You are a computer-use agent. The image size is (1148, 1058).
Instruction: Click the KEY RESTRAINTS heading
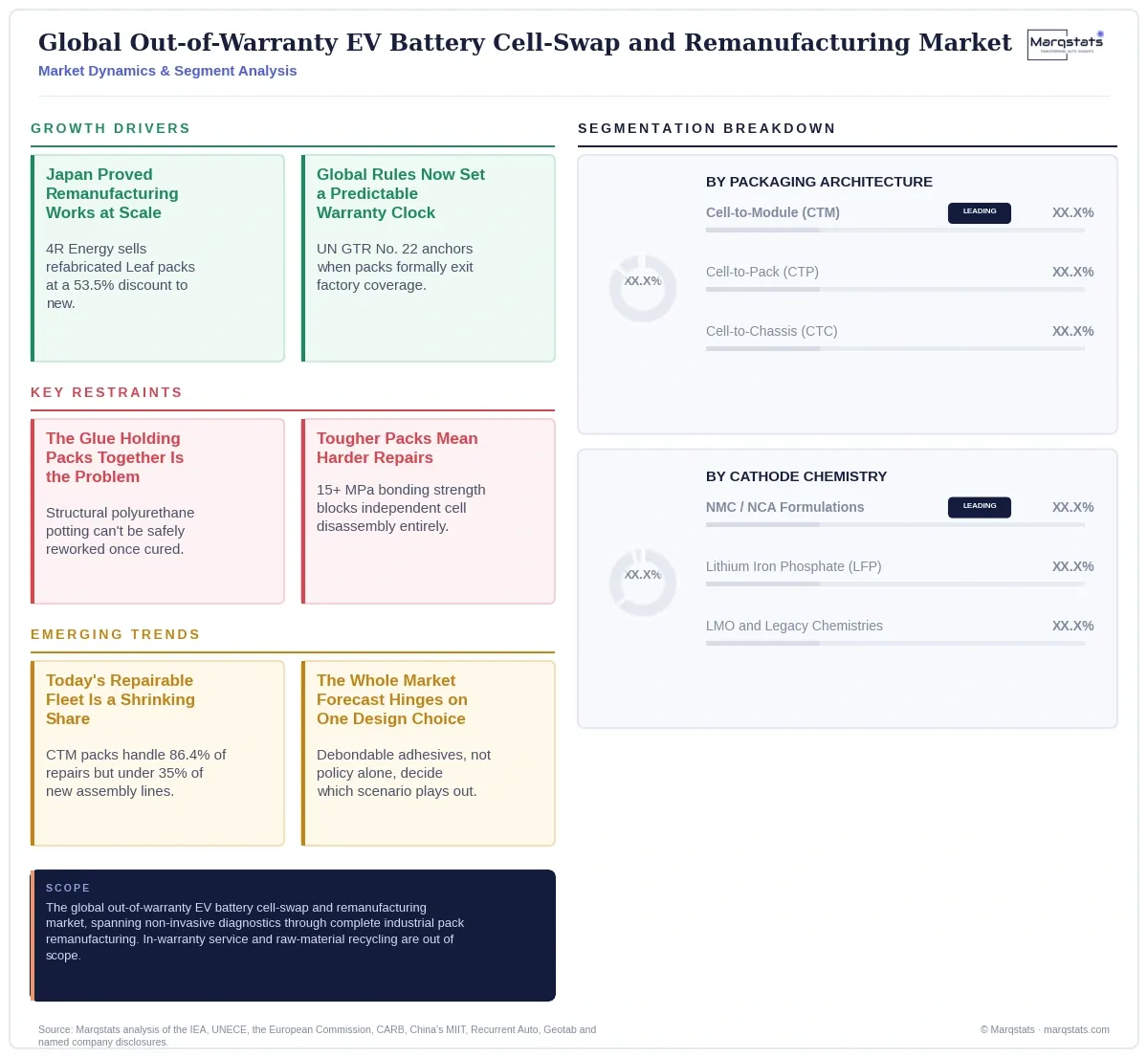[106, 392]
